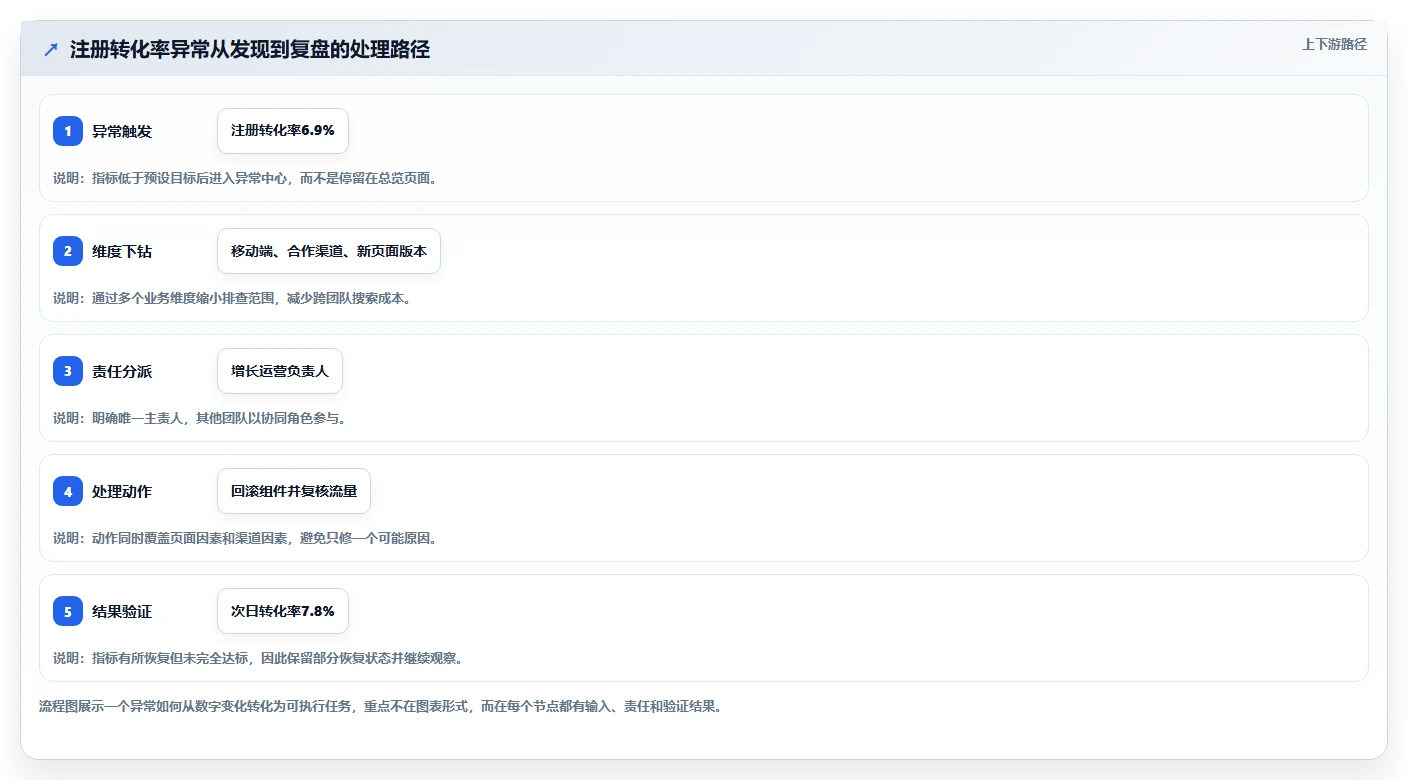Click the 移动端、合作渠道、新页面版本 chip
This screenshot has width=1408, height=780.
point(329,251)
